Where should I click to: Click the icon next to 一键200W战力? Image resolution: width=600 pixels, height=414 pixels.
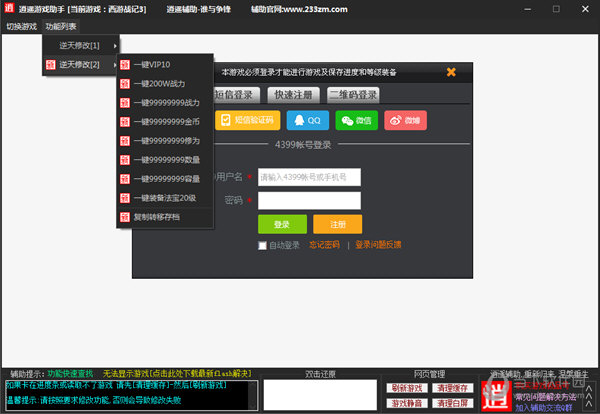point(125,83)
